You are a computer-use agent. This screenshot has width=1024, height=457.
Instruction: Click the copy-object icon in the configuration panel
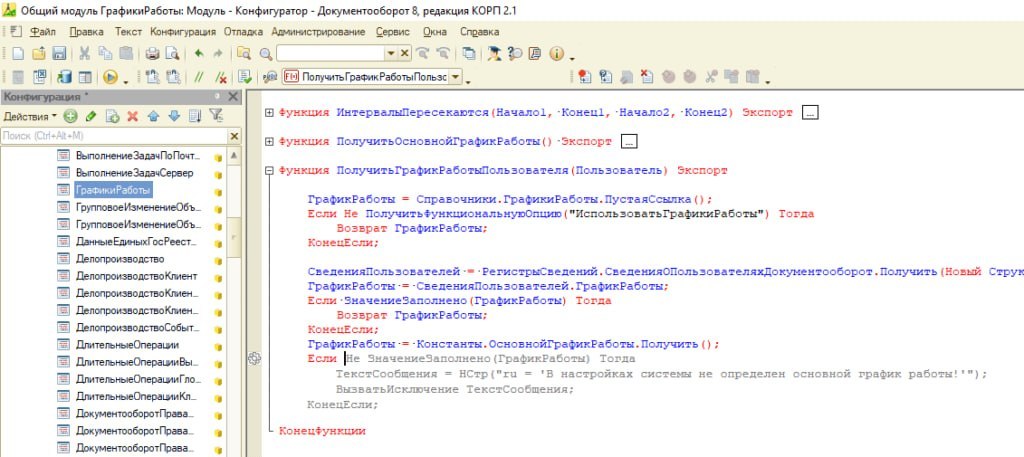point(112,116)
